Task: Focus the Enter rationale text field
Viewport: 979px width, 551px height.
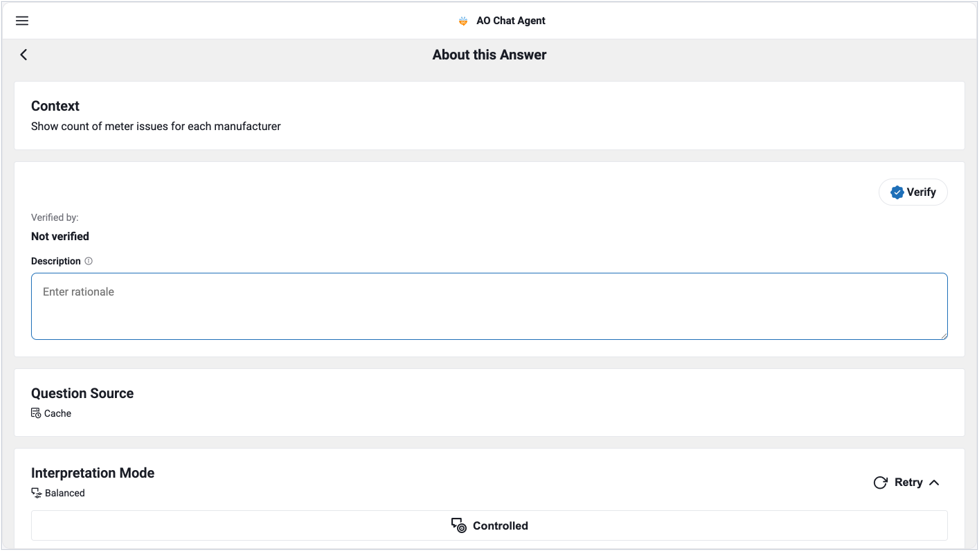Action: [490, 306]
